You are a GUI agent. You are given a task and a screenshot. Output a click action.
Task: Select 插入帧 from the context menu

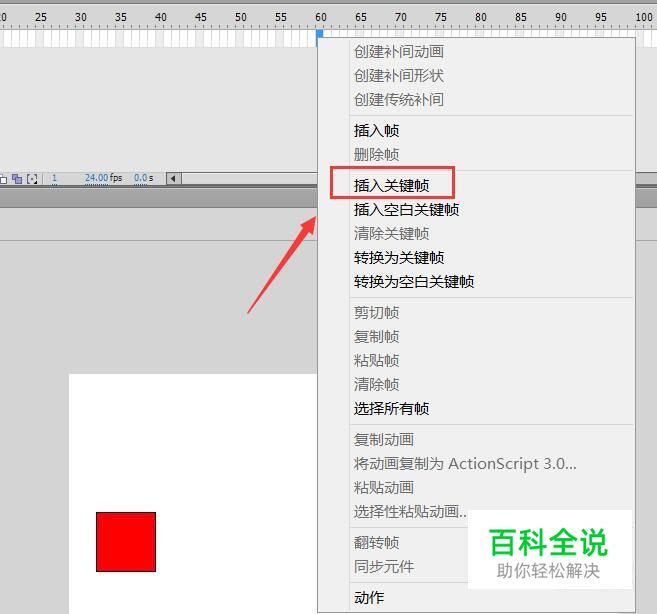376,131
